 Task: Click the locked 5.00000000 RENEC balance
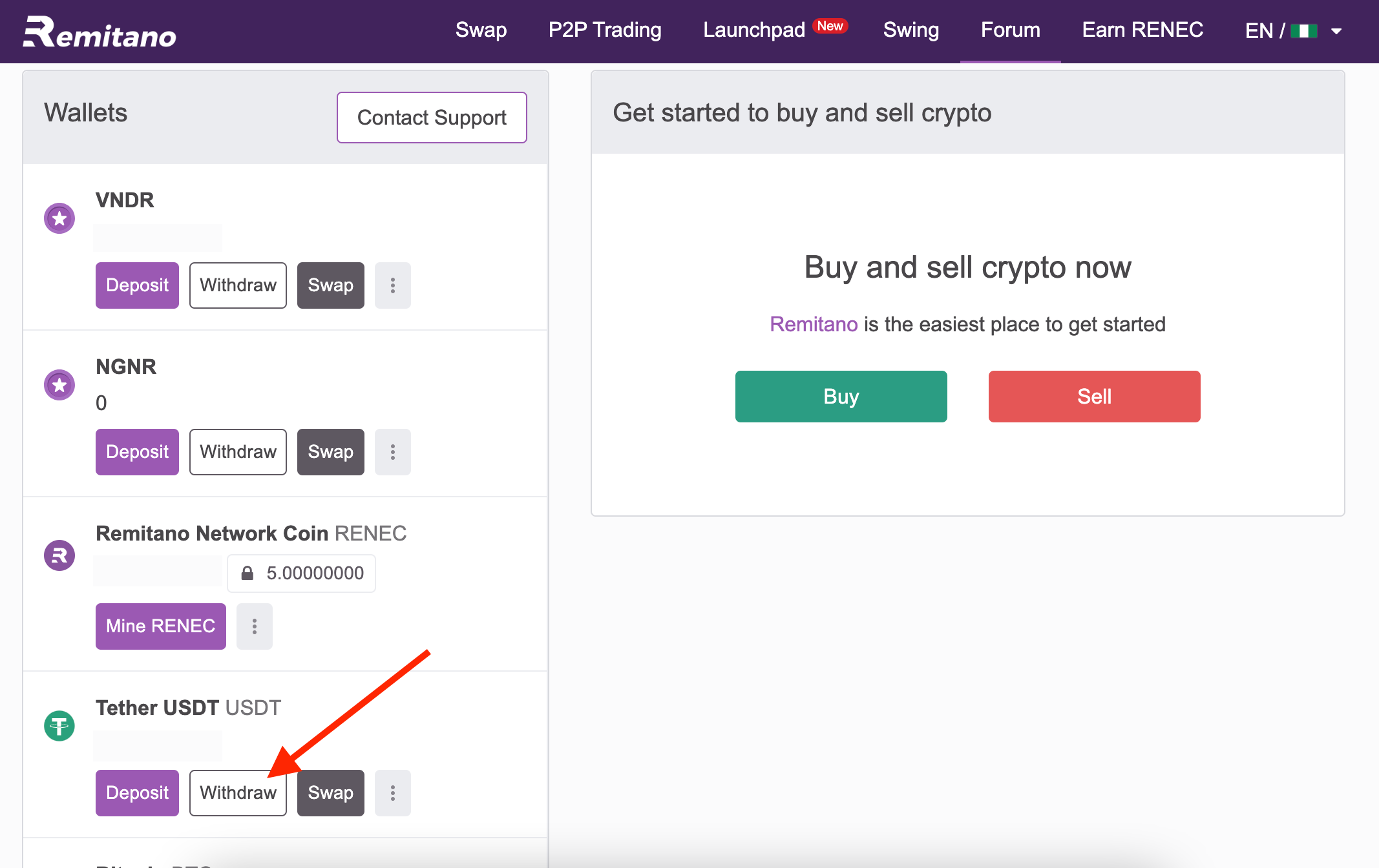tap(301, 573)
